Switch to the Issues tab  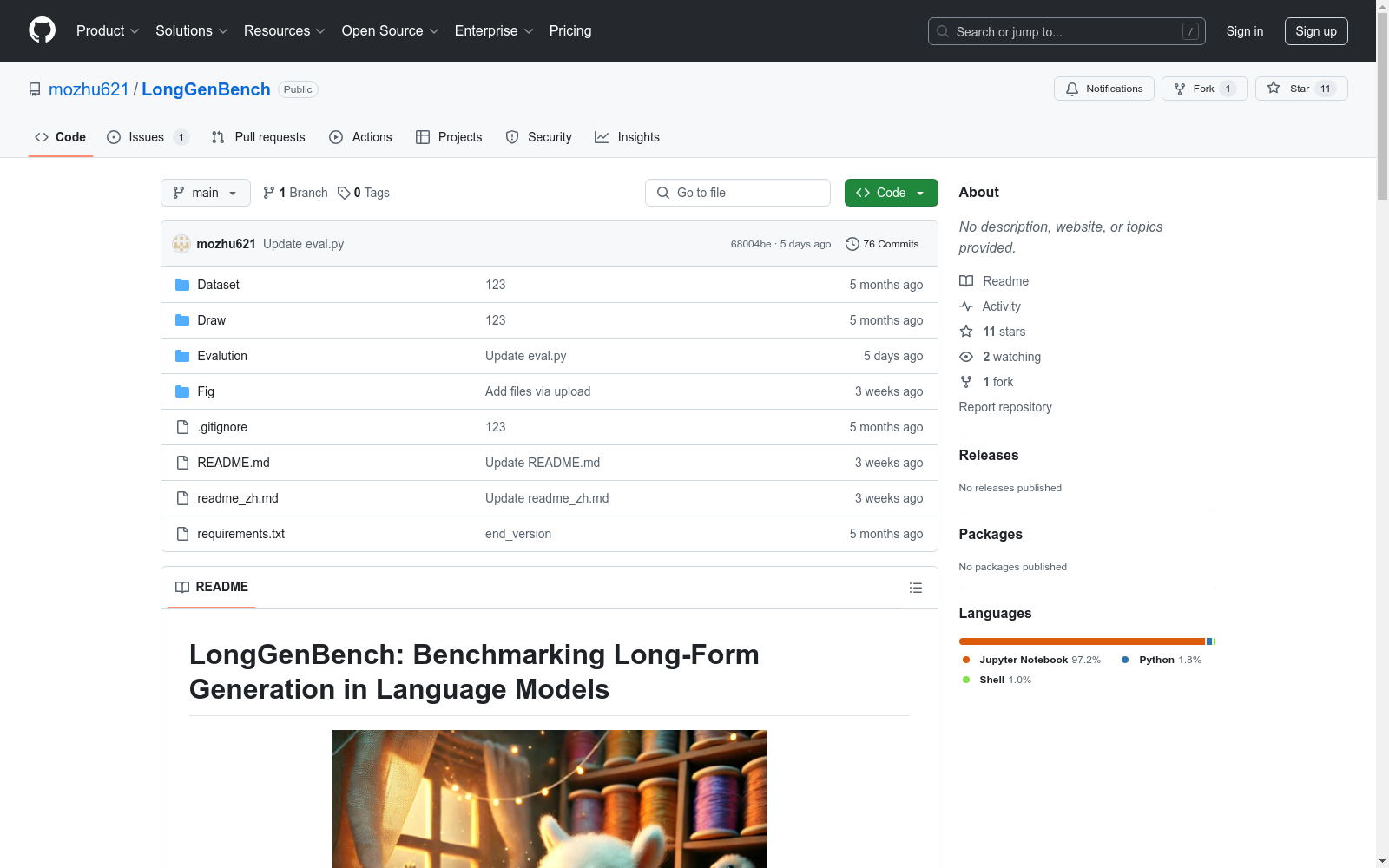coord(148,137)
